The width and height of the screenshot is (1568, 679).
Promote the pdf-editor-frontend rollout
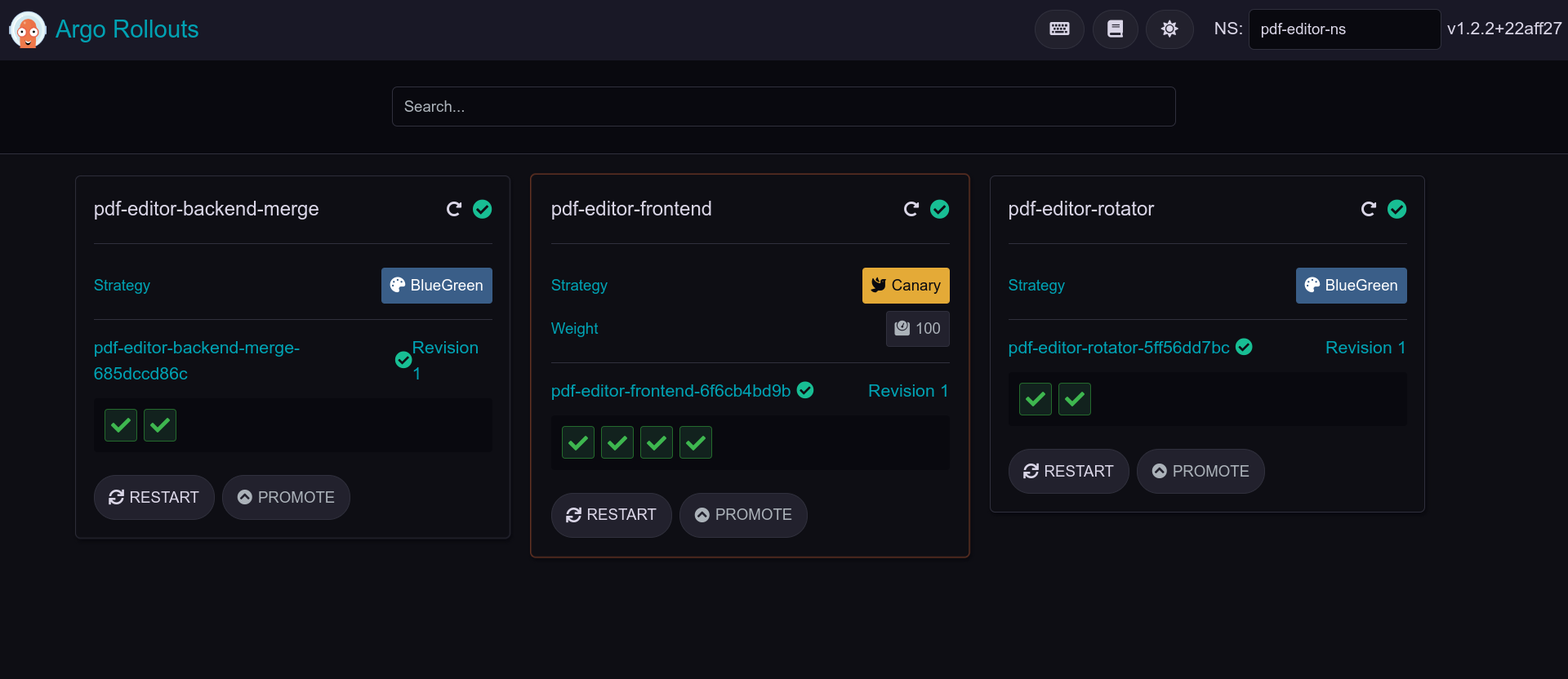743,515
